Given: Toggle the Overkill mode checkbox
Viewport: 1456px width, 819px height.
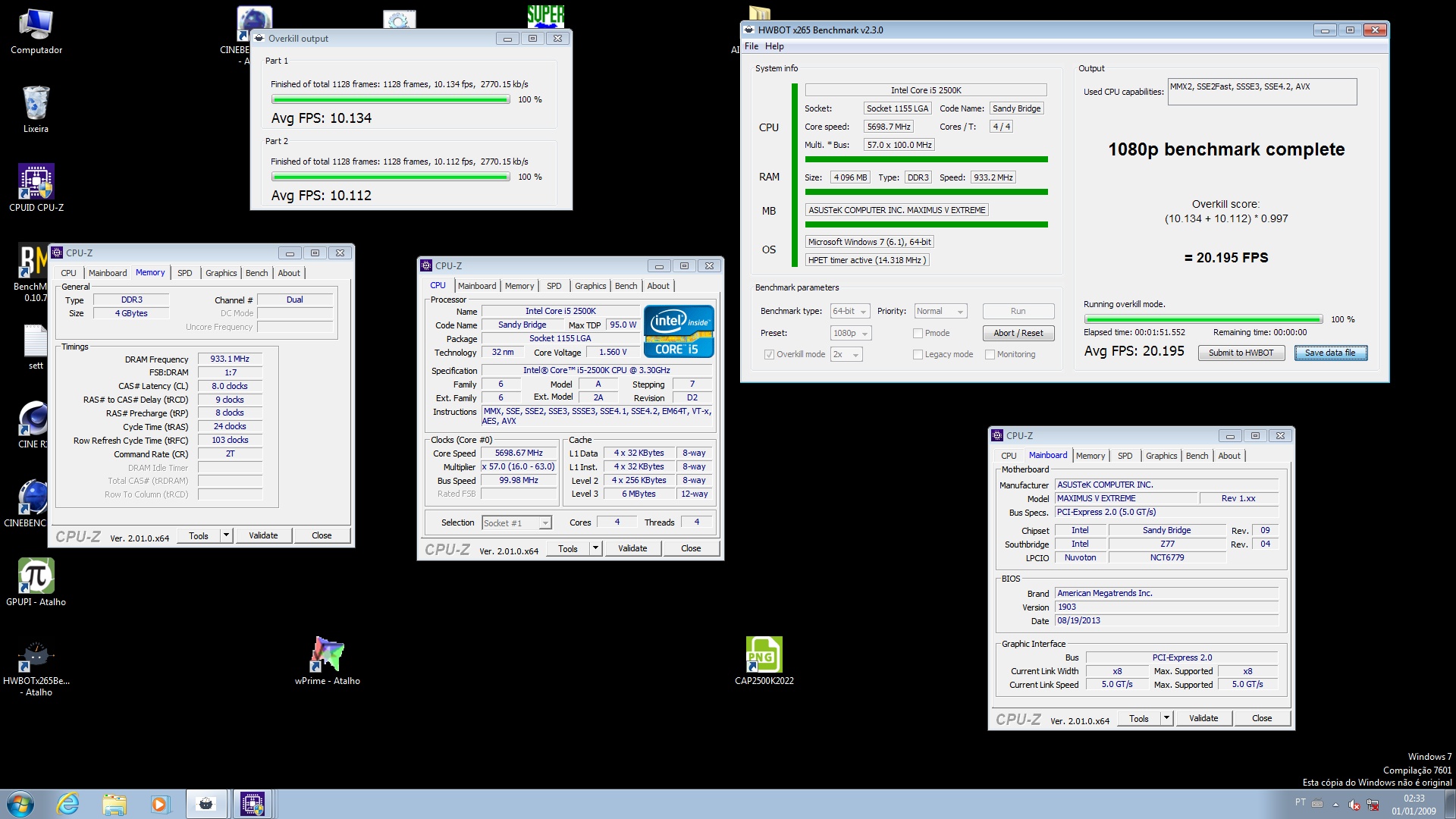Looking at the screenshot, I should click(769, 354).
